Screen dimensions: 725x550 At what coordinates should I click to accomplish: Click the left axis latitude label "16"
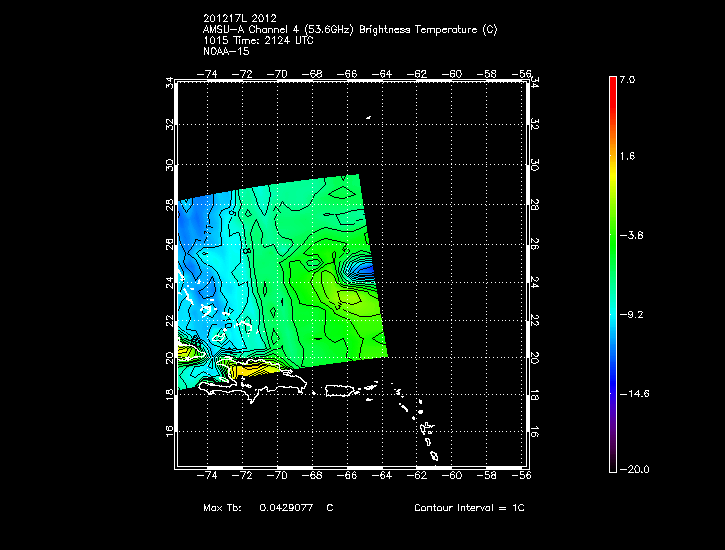[x=170, y=431]
